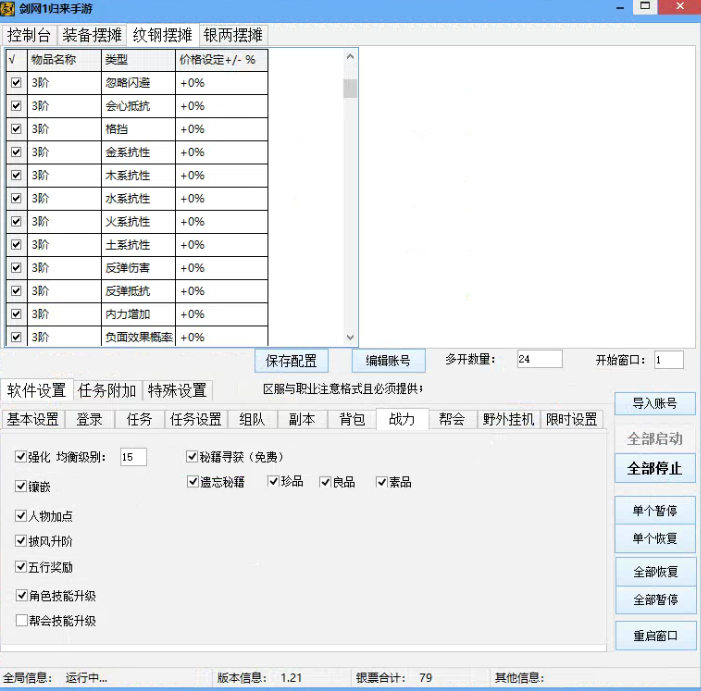Select the 基本设置 sub-tab

point(33,420)
